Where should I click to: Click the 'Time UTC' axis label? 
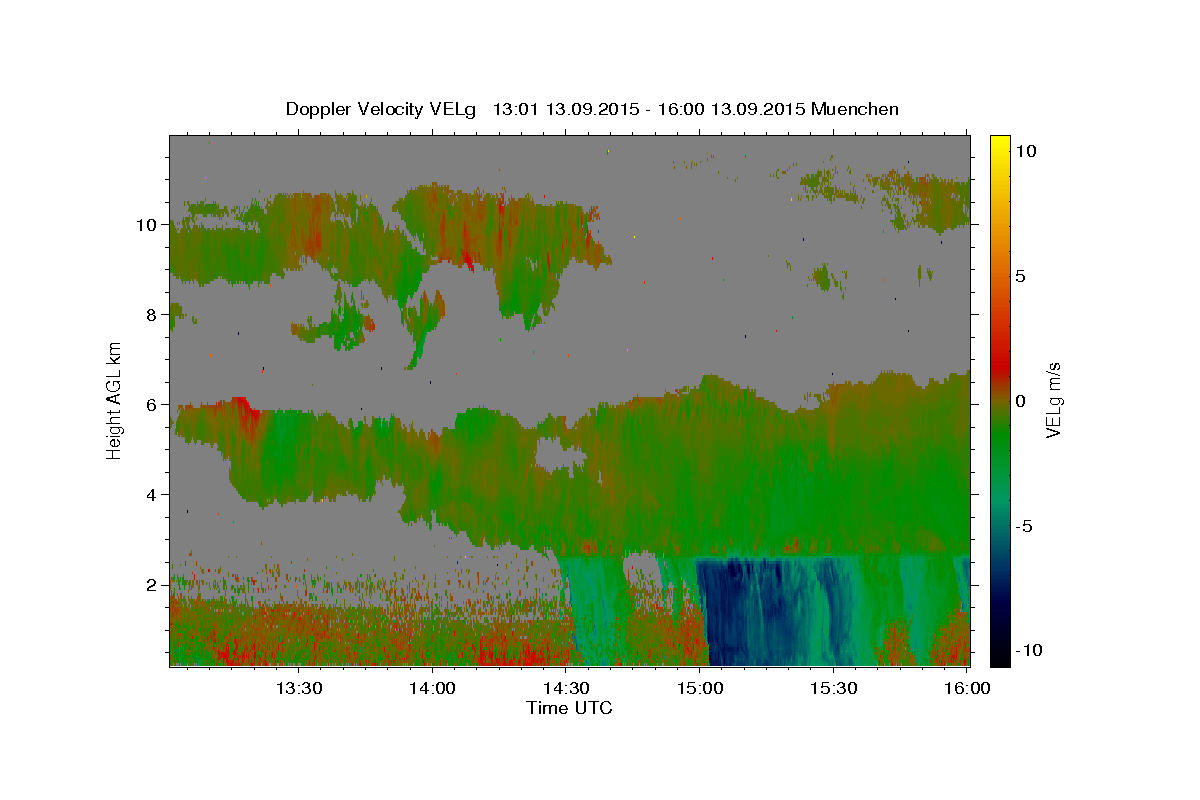tap(569, 708)
